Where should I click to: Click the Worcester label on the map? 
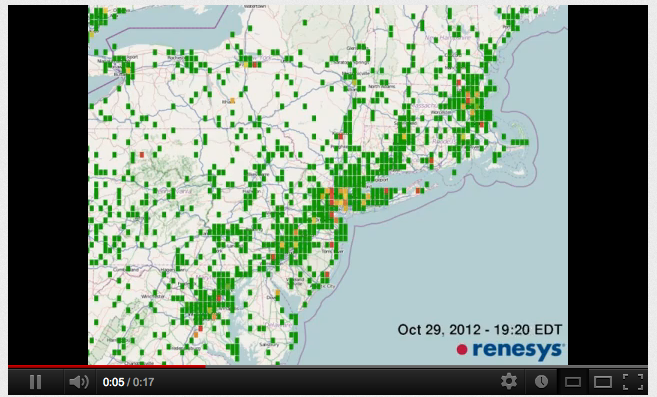[x=441, y=112]
